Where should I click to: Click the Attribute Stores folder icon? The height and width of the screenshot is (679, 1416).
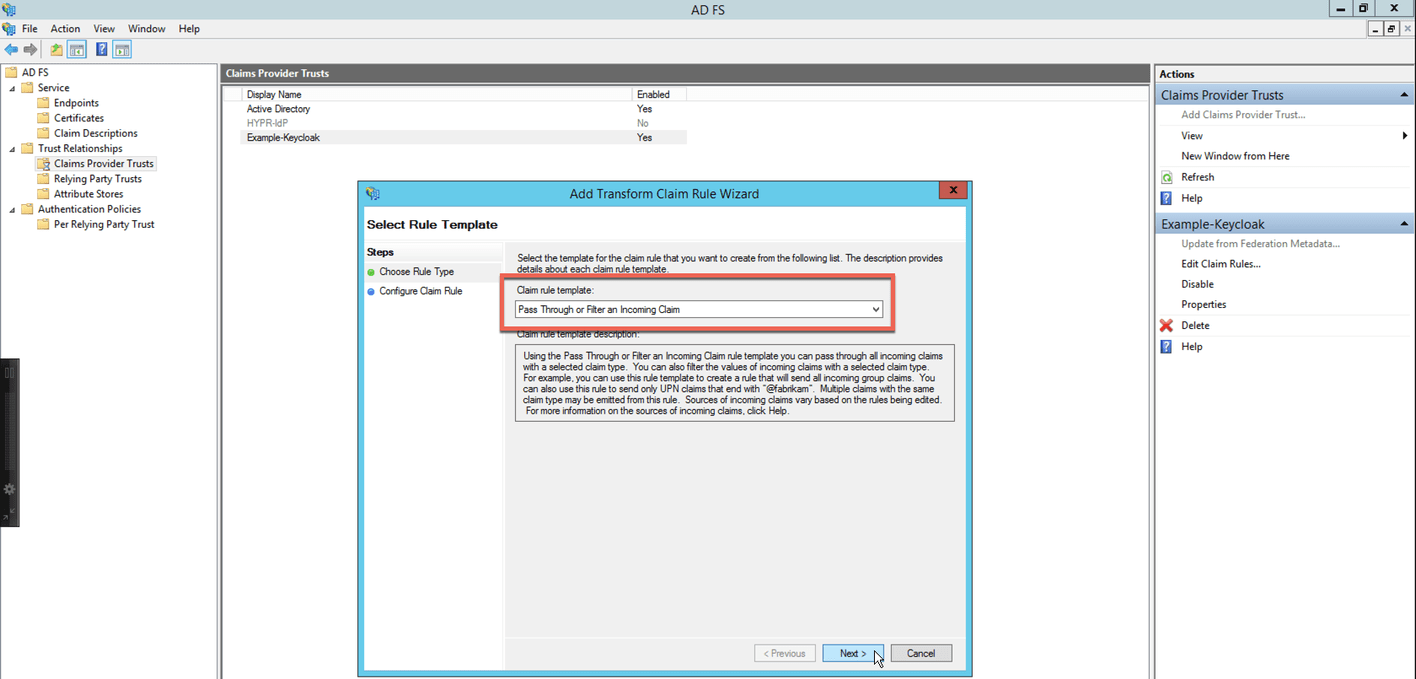[x=43, y=194]
